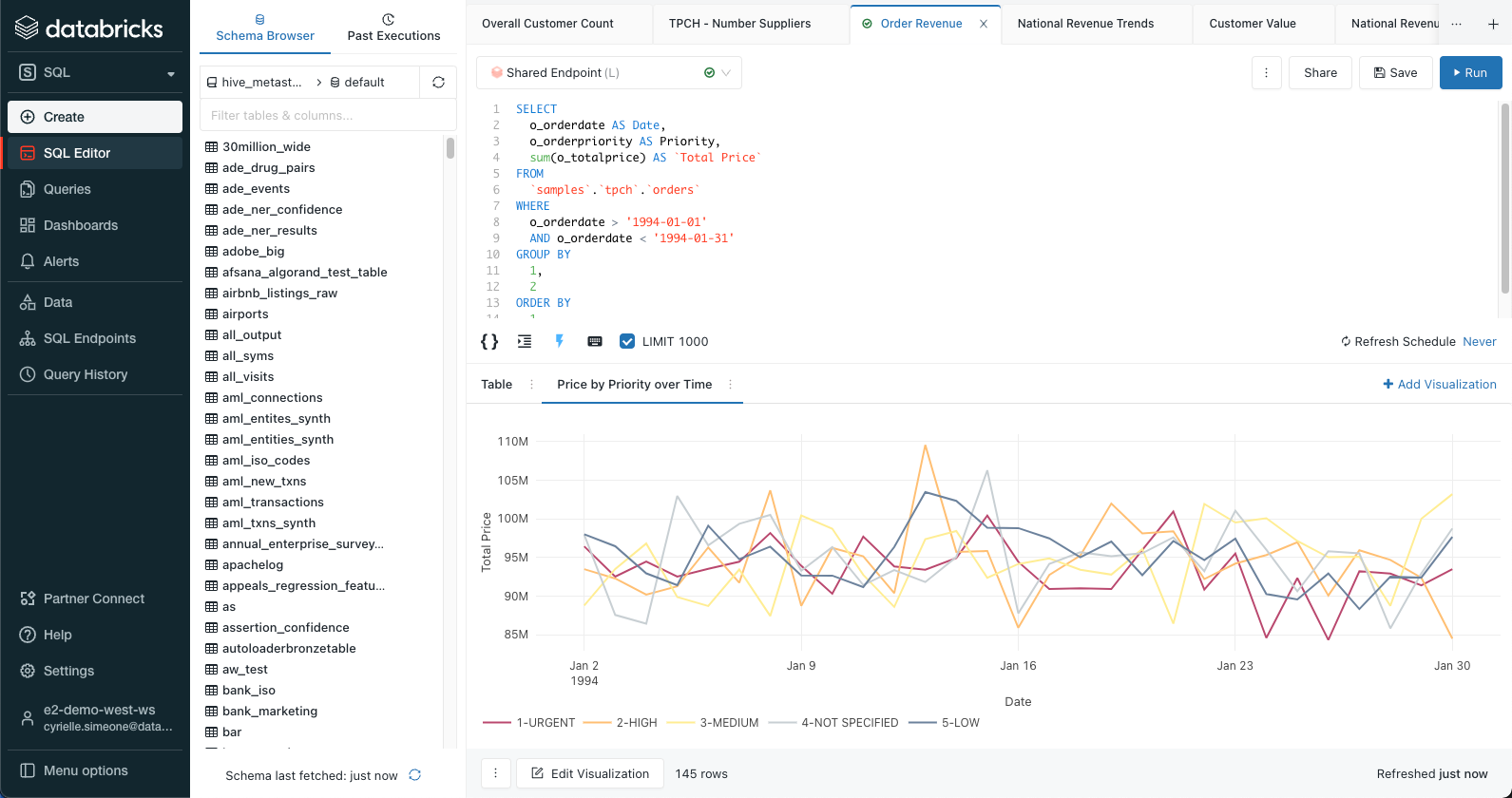
Task: Toggle the 2-HIGH orange legend swatch
Action: coord(597,723)
